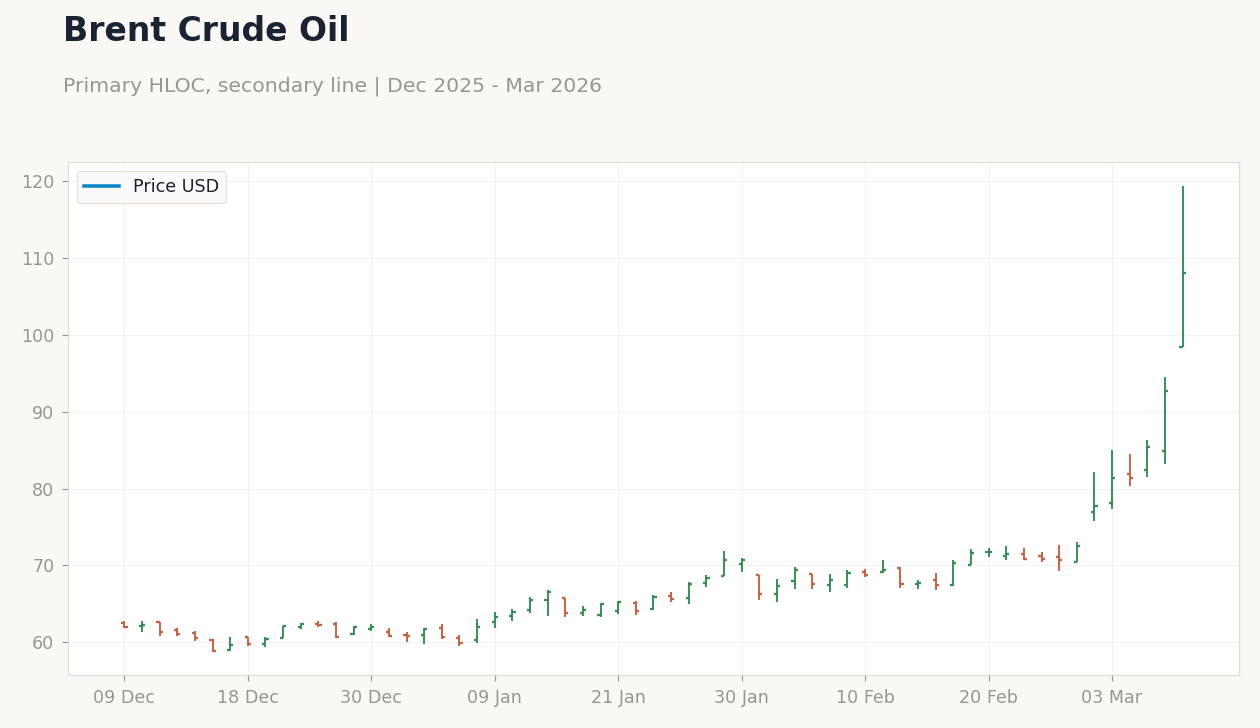Click the subtitle 'Primary HLOC, secondary line'
This screenshot has height=728, width=1260.
(218, 86)
